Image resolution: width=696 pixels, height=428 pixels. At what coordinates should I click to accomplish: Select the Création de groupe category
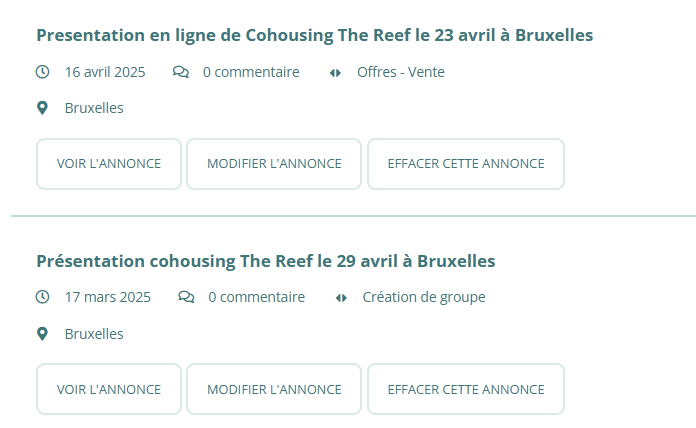click(424, 297)
